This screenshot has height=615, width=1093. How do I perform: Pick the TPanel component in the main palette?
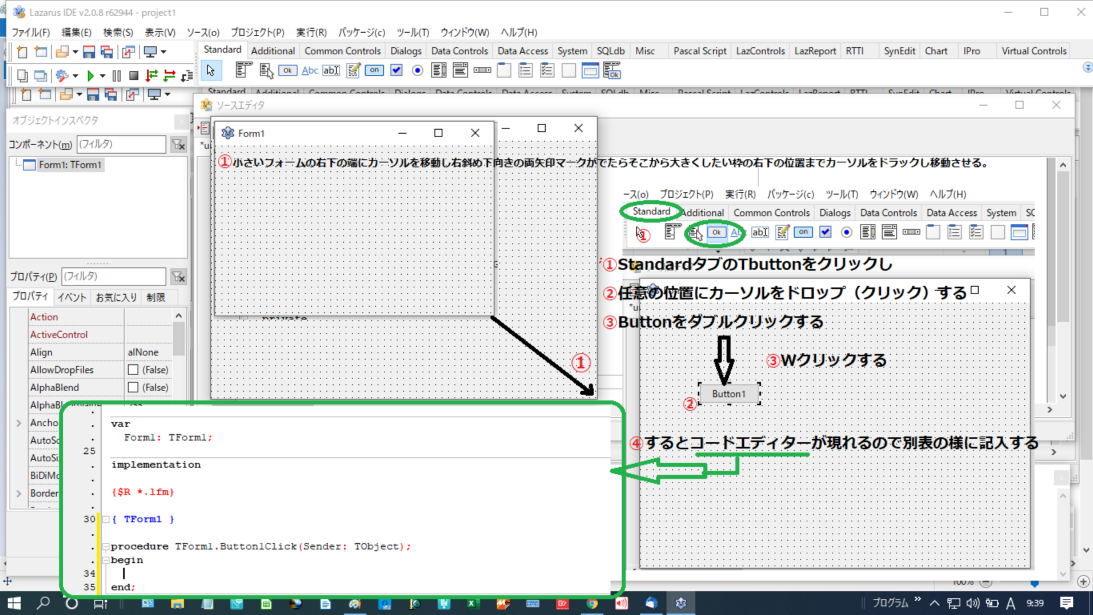(569, 70)
